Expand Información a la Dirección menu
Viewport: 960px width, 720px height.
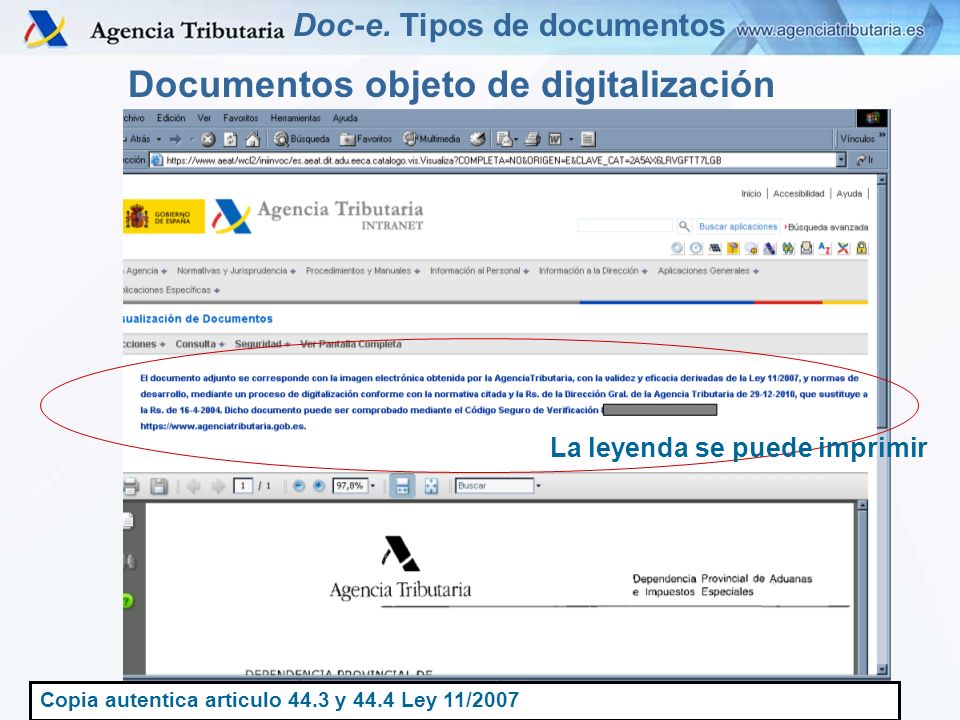(593, 271)
